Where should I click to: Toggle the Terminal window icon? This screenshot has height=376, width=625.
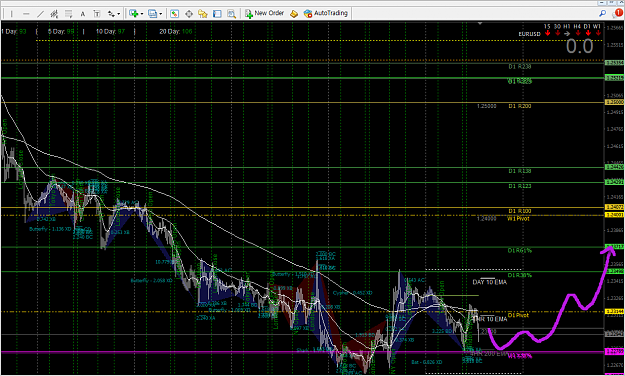(x=217, y=14)
